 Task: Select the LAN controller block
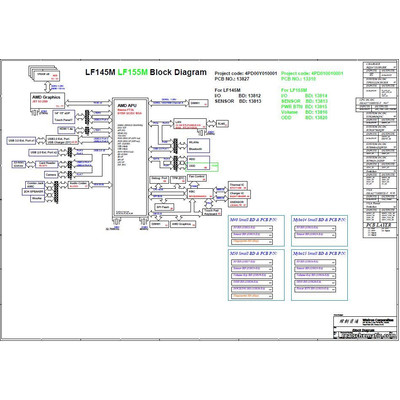point(190,124)
